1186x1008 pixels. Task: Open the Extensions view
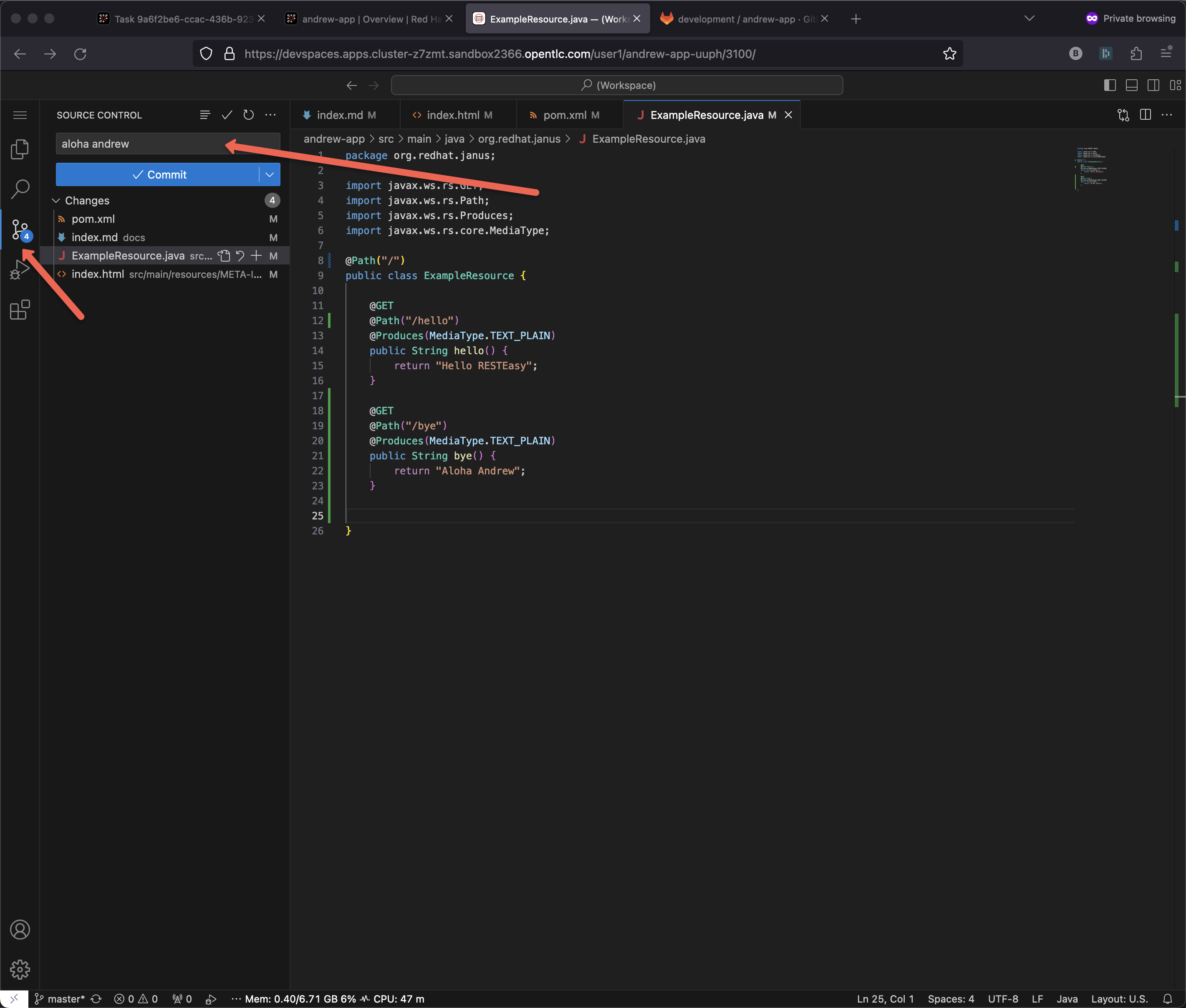[x=20, y=310]
